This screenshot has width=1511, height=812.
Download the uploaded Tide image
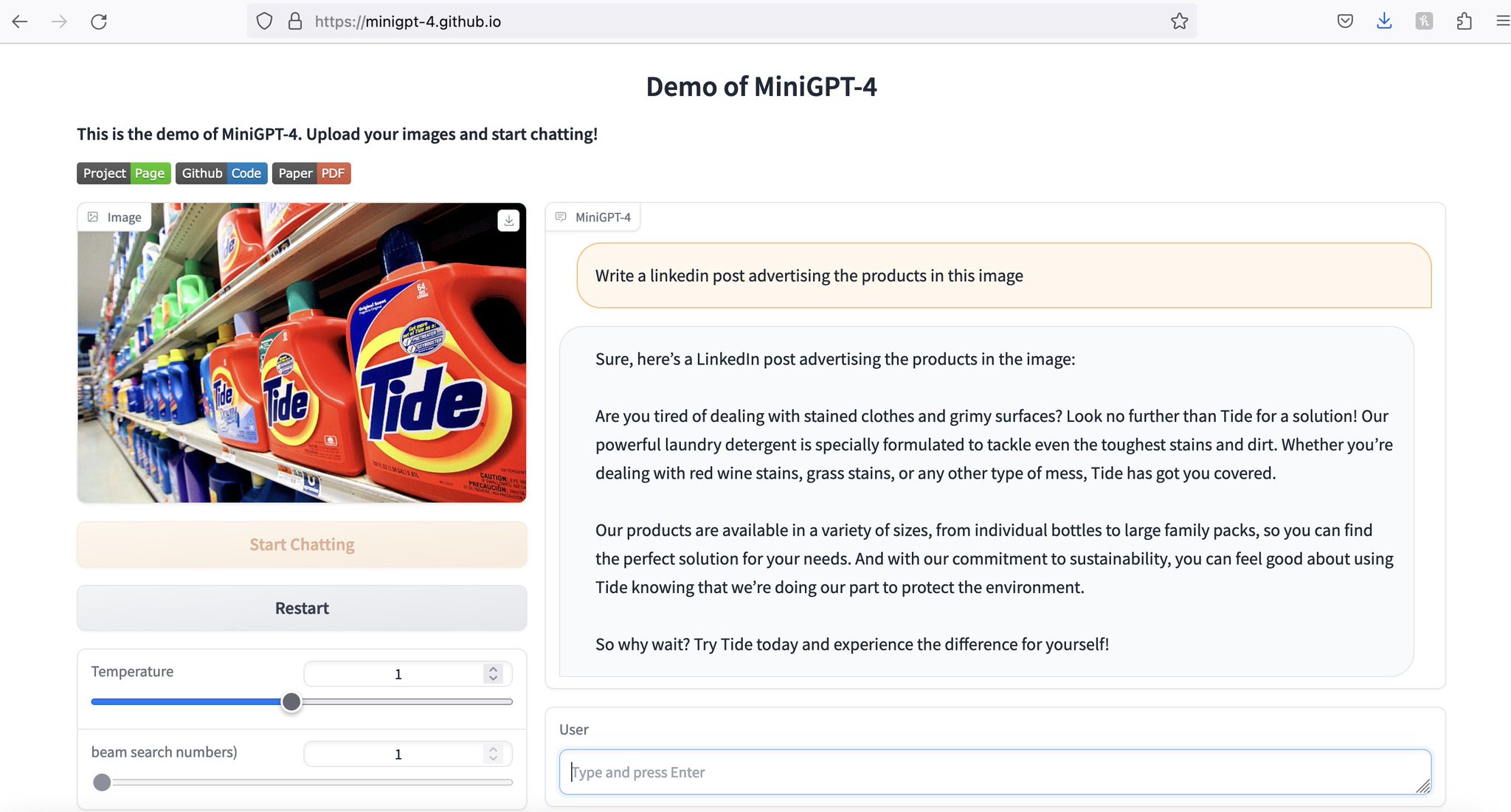(508, 221)
